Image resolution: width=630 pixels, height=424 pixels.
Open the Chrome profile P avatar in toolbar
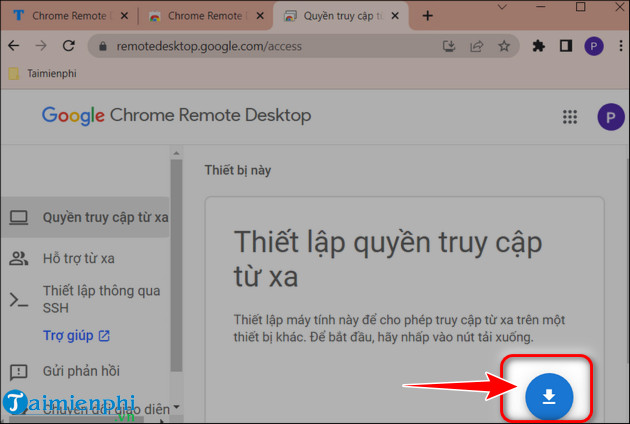coord(593,46)
